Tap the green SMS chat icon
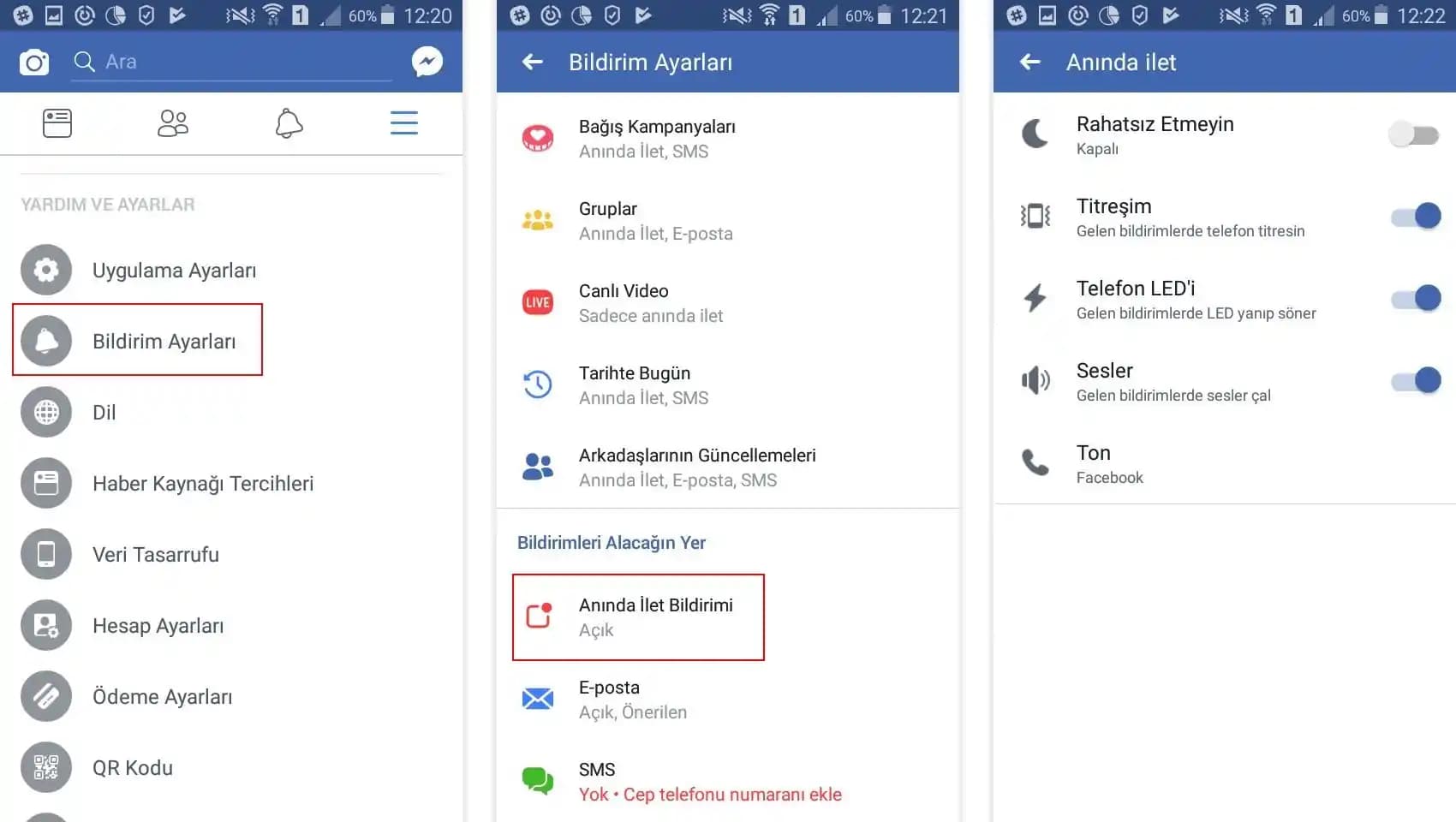Viewport: 1456px width, 822px height. coord(537,780)
